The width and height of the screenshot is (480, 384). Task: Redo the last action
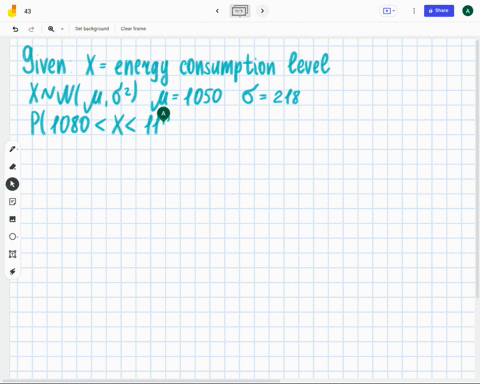coord(31,29)
